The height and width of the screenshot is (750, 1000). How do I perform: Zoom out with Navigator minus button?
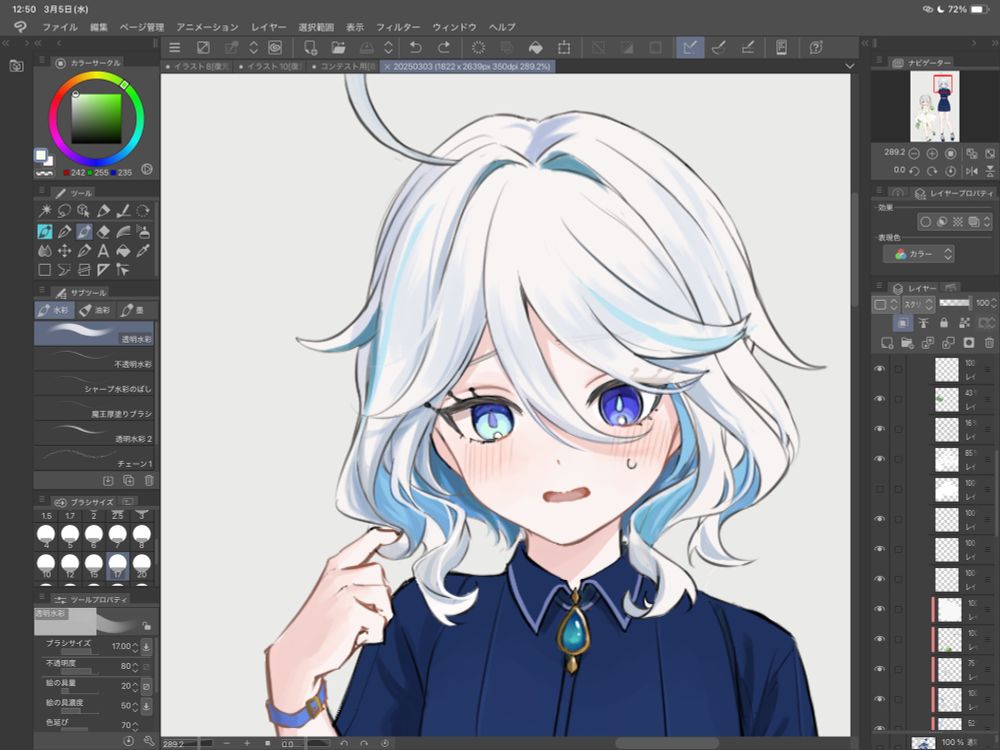914,154
